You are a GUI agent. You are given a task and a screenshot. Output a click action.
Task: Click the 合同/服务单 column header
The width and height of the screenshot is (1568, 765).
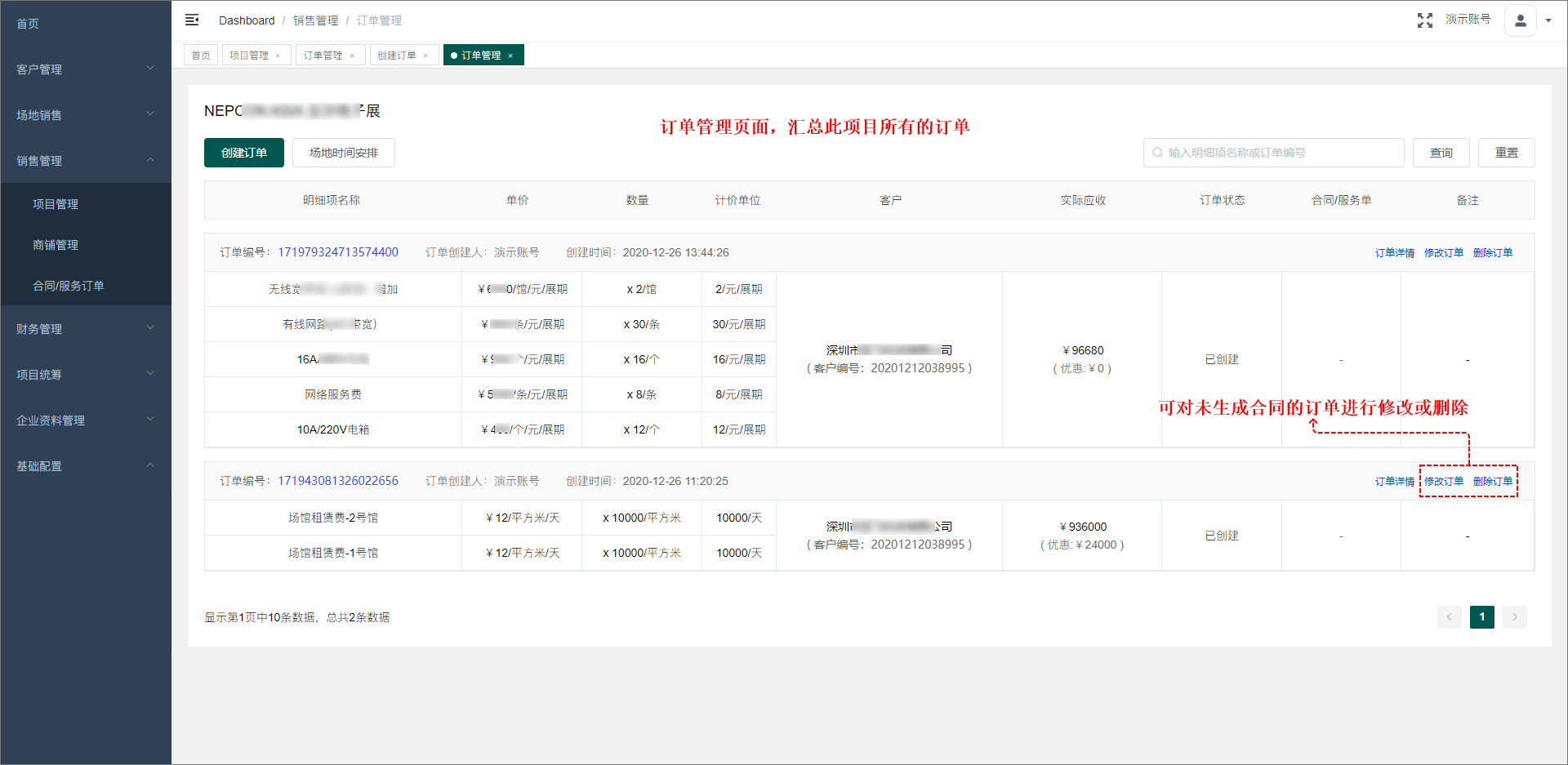pos(1342,200)
